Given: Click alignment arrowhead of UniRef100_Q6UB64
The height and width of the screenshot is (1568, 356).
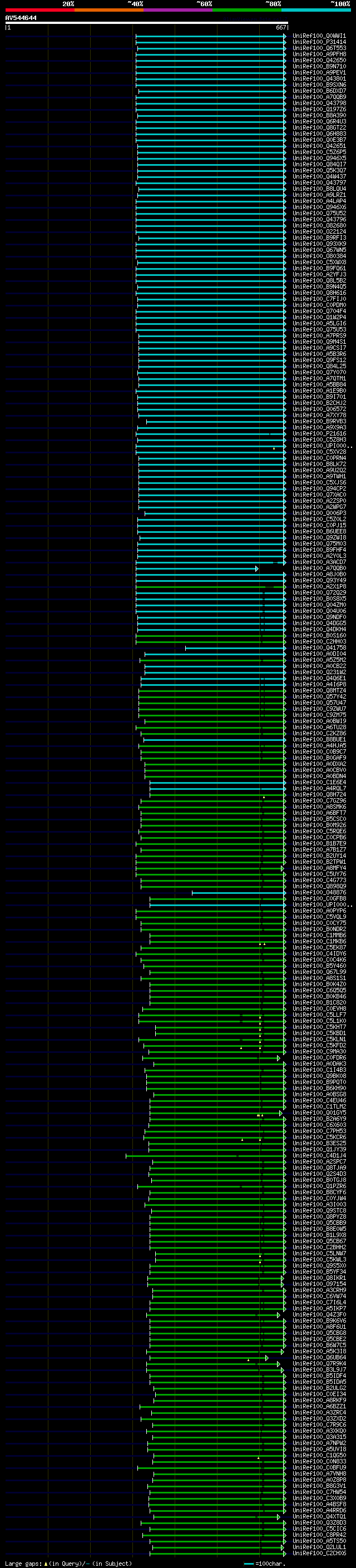Looking at the screenshot, I should click(x=266, y=1357).
